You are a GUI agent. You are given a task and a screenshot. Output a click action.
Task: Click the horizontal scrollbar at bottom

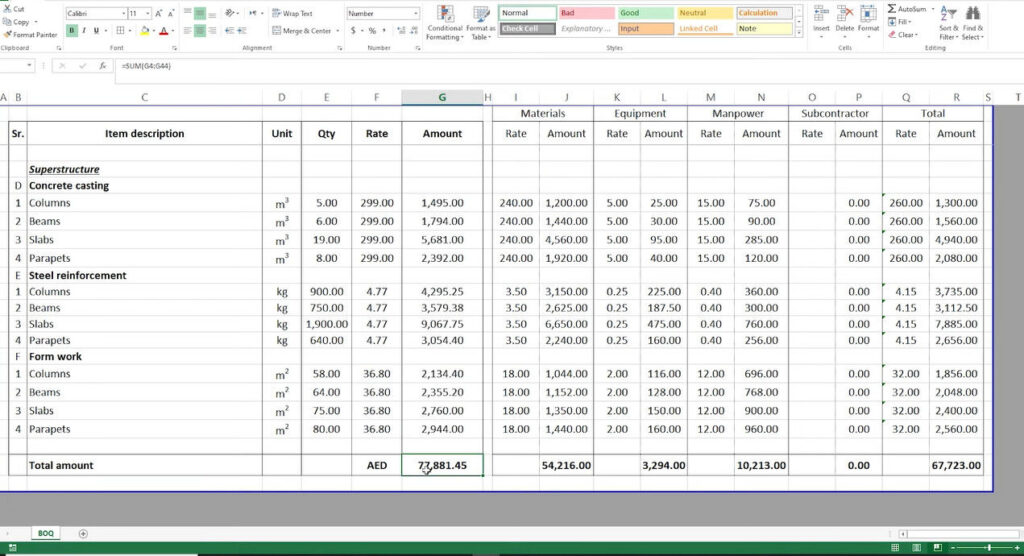[959, 534]
